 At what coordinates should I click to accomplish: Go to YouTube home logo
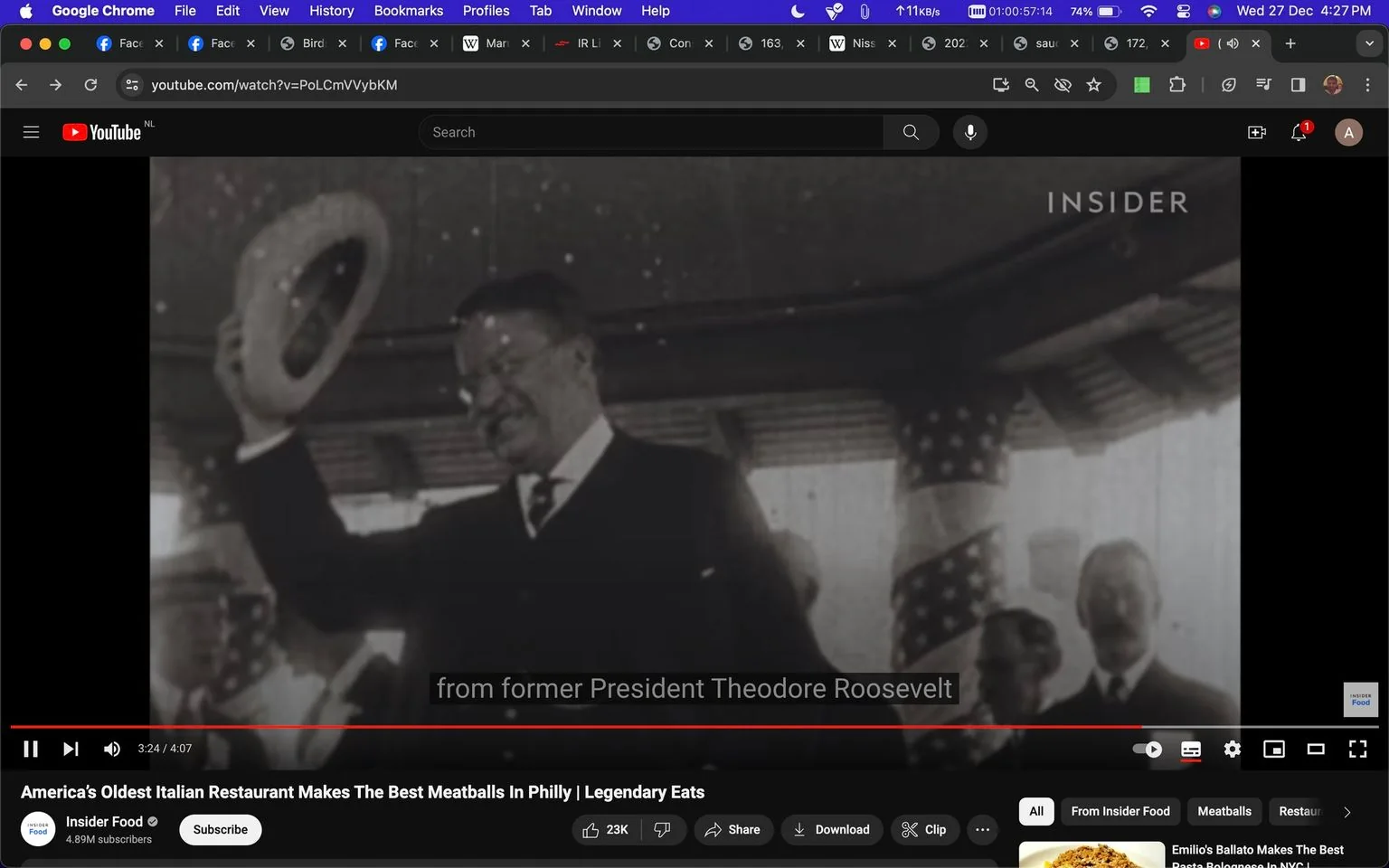point(102,132)
